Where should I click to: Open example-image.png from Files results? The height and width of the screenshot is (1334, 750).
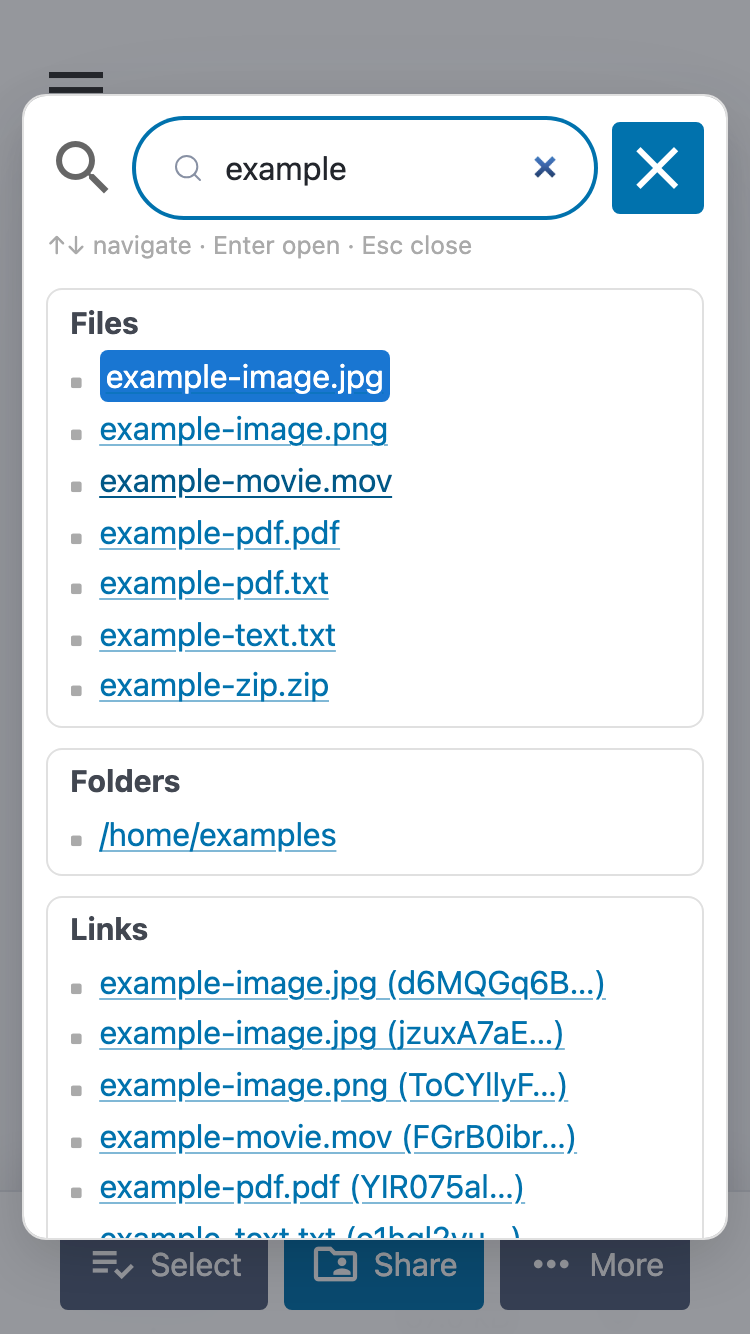tap(244, 430)
